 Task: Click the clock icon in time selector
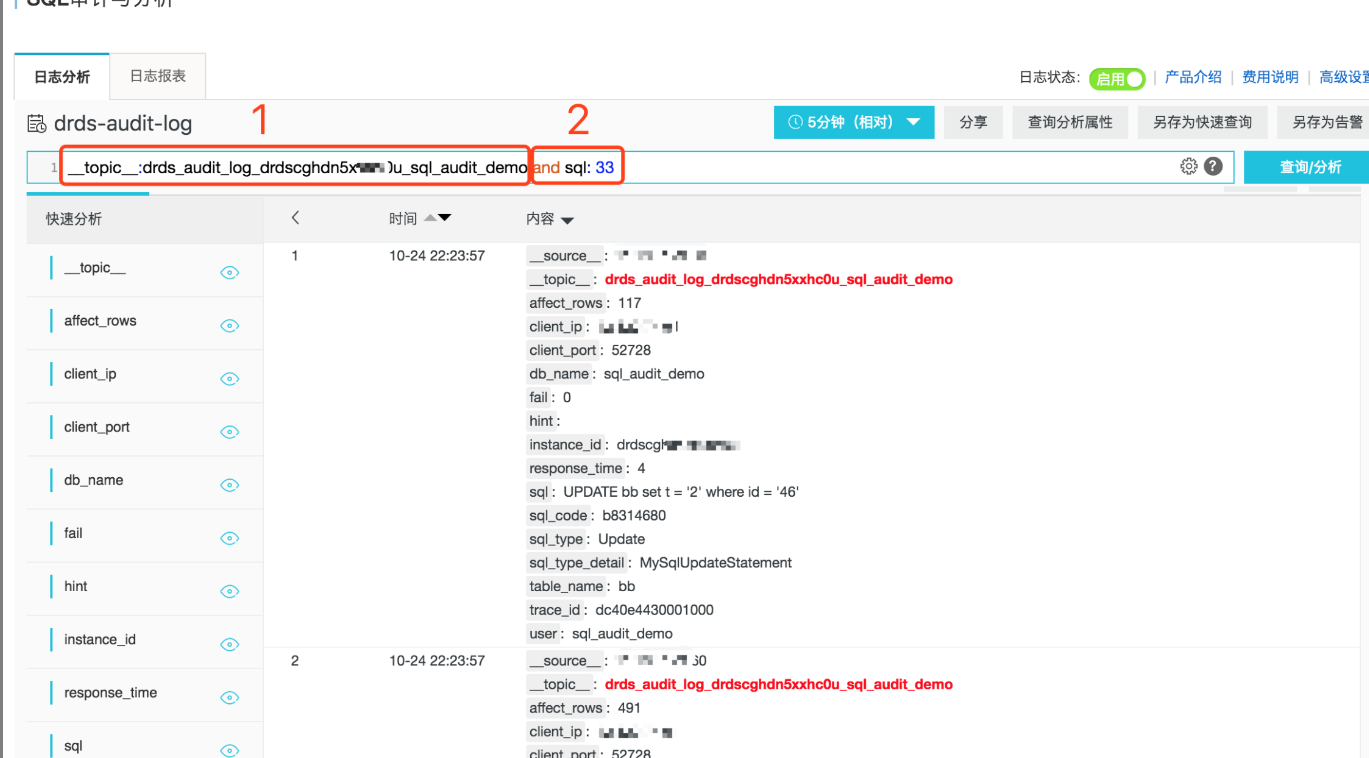tap(796, 122)
